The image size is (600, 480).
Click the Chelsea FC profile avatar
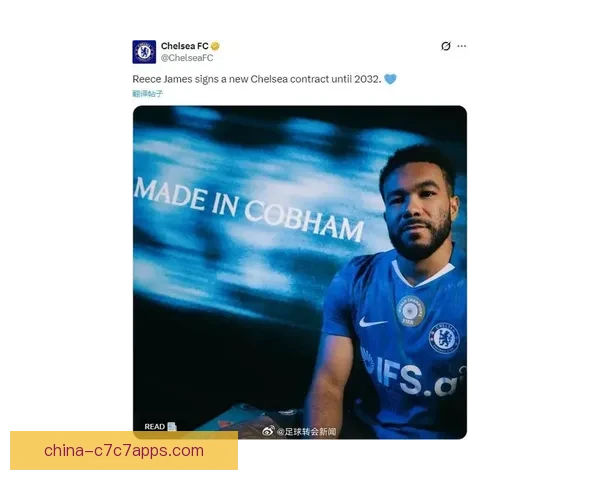click(x=144, y=52)
